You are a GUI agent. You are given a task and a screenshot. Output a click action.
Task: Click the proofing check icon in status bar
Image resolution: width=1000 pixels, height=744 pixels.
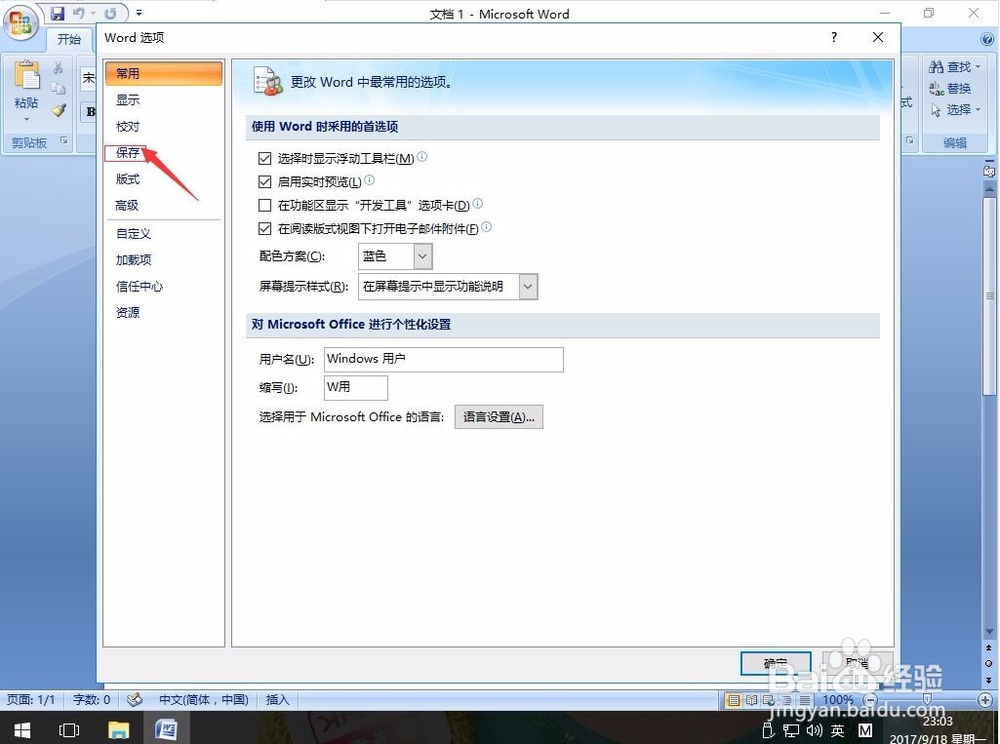click(134, 700)
